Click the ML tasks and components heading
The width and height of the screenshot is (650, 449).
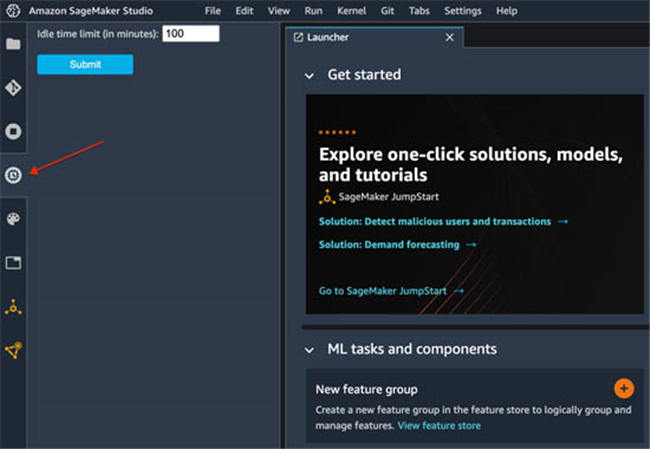[412, 349]
